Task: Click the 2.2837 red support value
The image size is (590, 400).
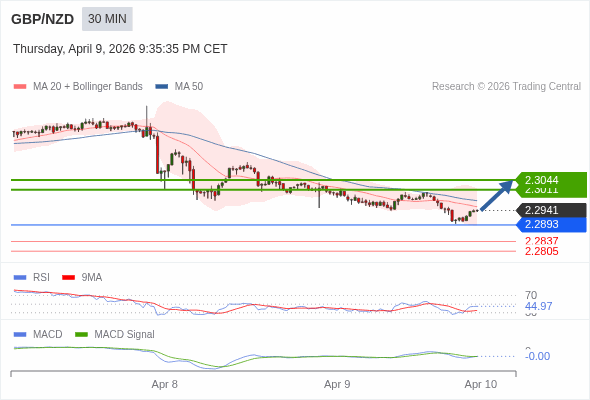Action: point(541,241)
